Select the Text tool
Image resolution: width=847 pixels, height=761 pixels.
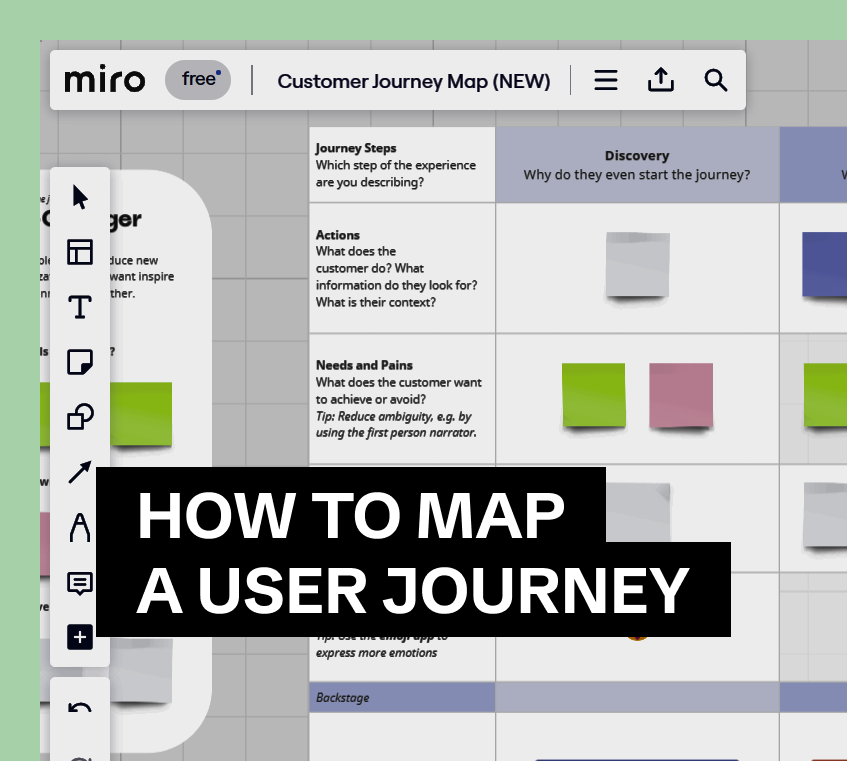click(x=79, y=307)
